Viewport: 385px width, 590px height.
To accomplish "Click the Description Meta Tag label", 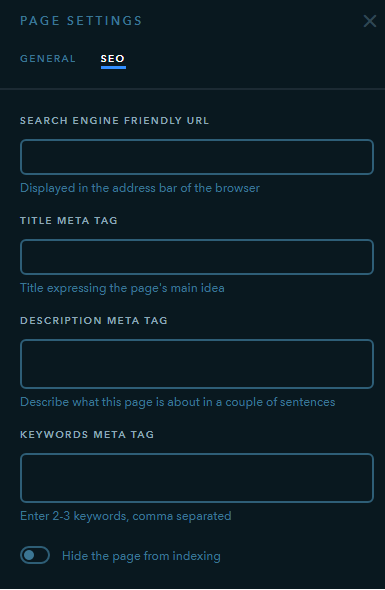I will tap(94, 321).
